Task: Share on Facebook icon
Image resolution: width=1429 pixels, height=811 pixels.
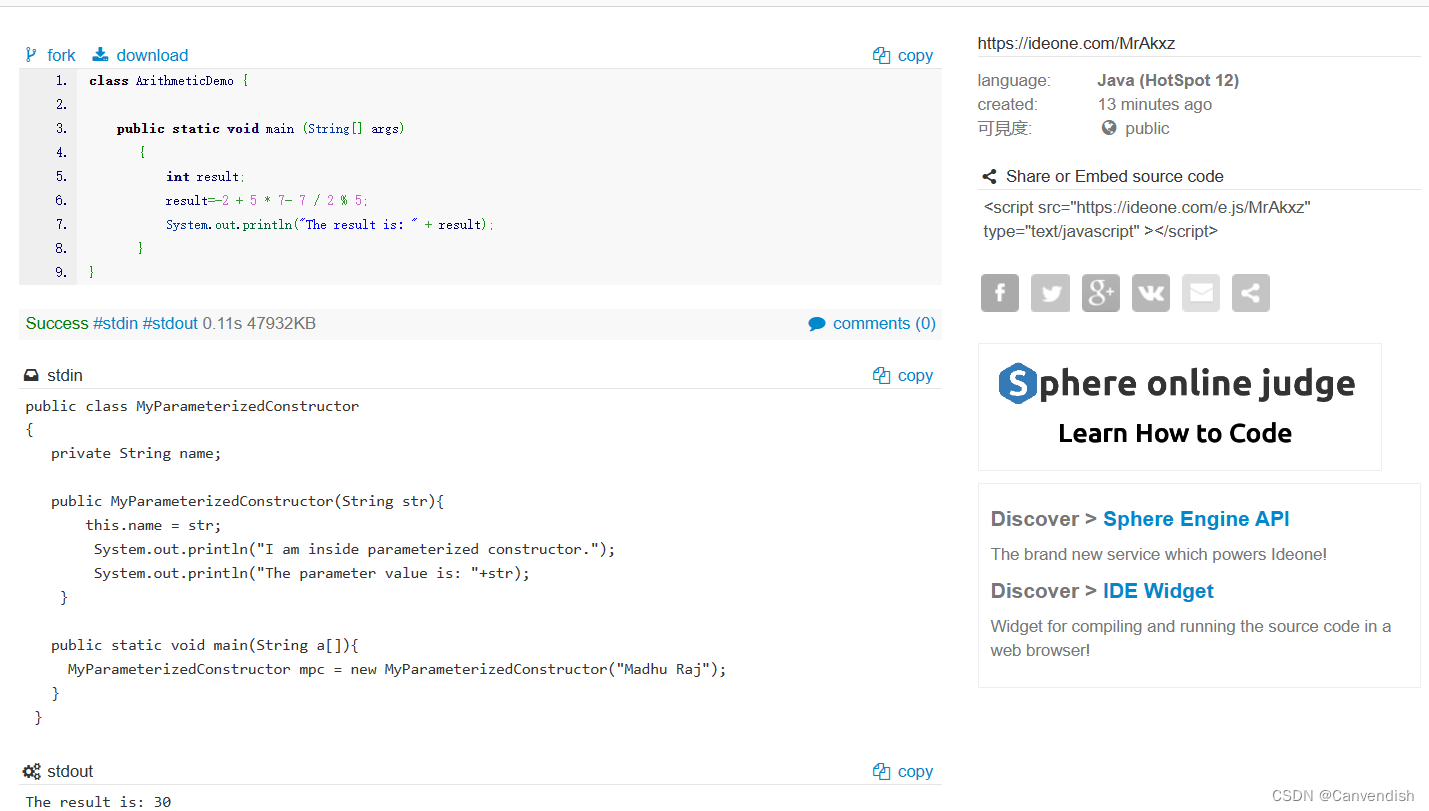Action: 1000,293
